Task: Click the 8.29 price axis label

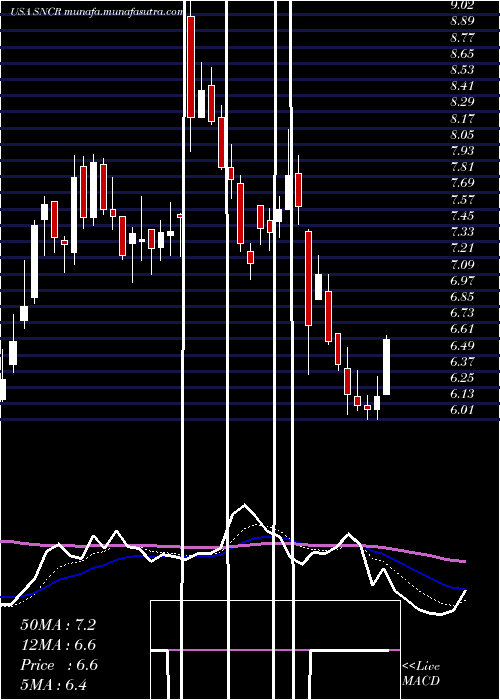Action: coord(462,102)
